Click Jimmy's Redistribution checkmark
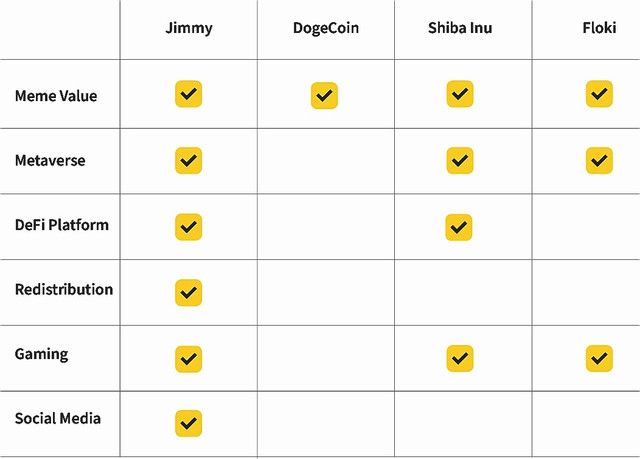 [x=188, y=292]
